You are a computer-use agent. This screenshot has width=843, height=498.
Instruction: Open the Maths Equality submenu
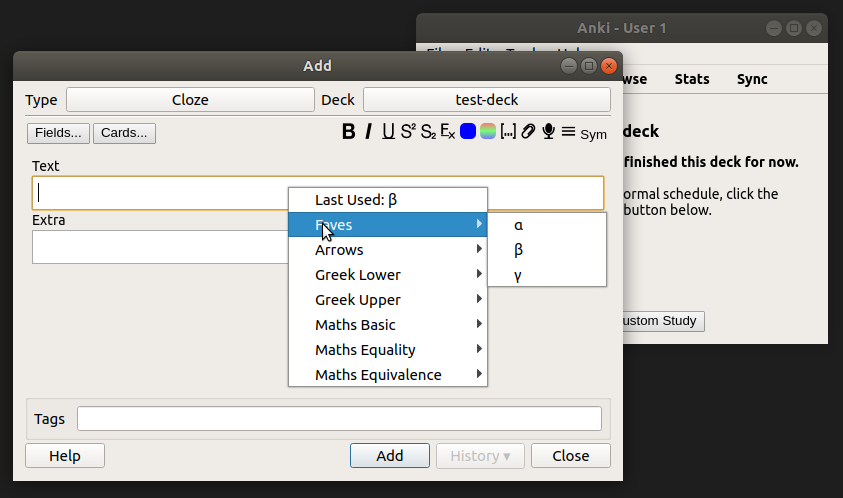point(388,350)
